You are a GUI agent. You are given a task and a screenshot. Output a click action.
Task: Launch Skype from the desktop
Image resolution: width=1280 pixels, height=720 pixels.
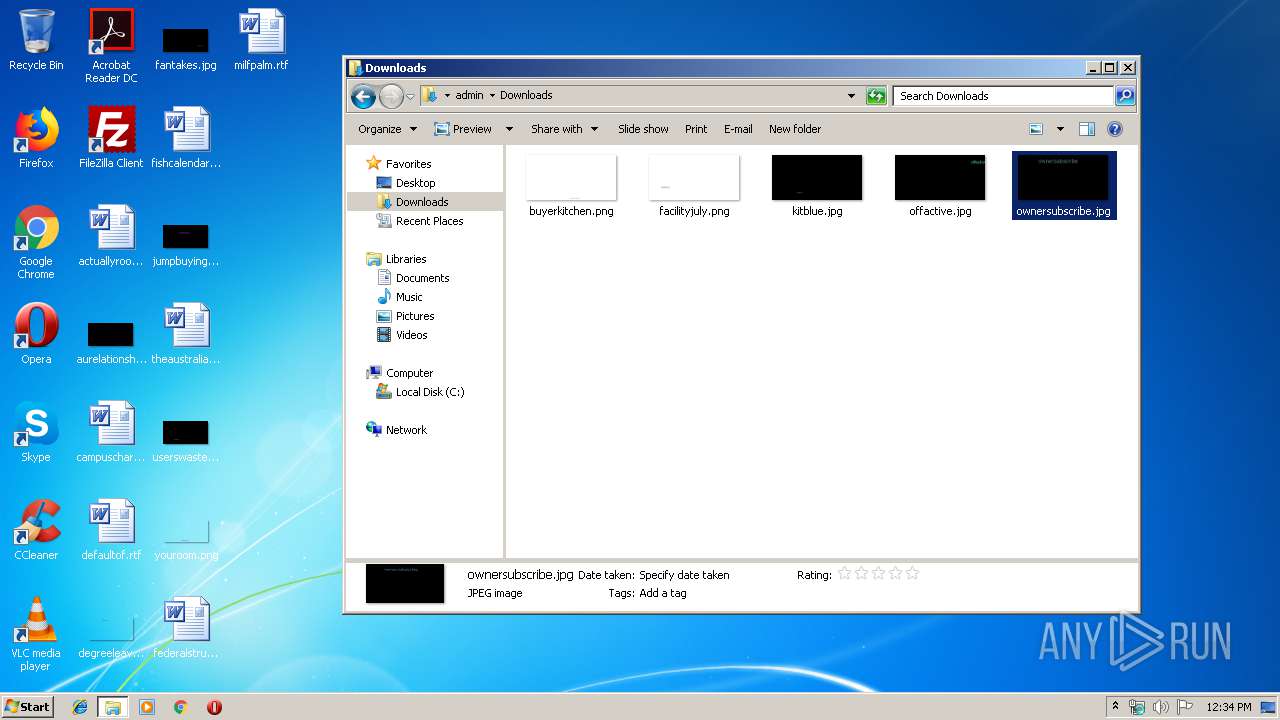pyautogui.click(x=36, y=432)
